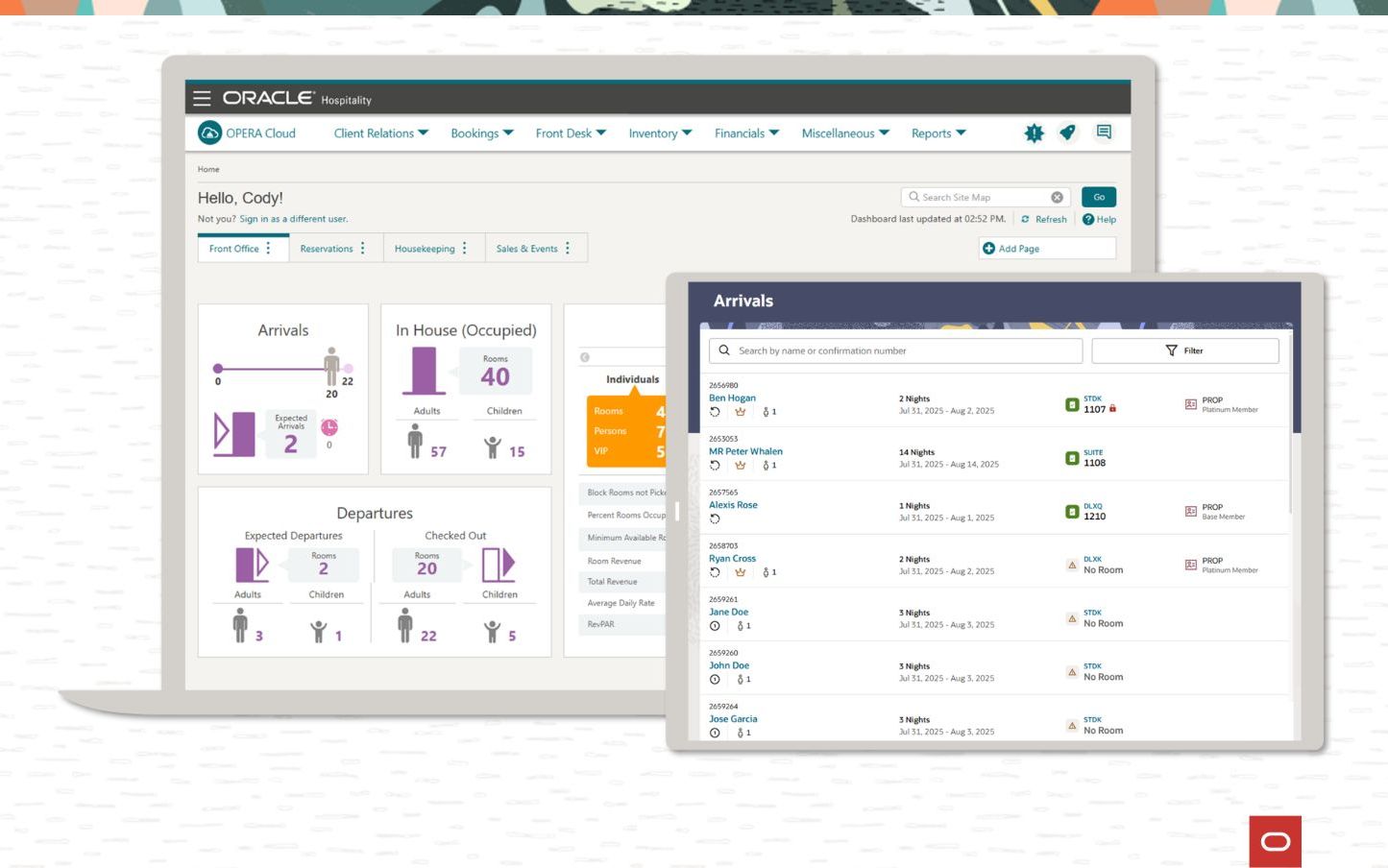Open MR Peter Whalen's reservation link
This screenshot has height=868, width=1388.
(745, 451)
